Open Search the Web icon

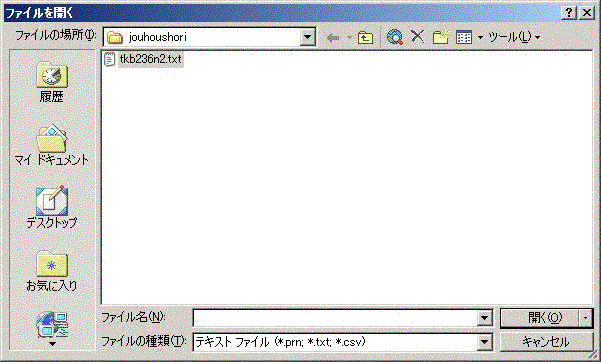[394, 37]
